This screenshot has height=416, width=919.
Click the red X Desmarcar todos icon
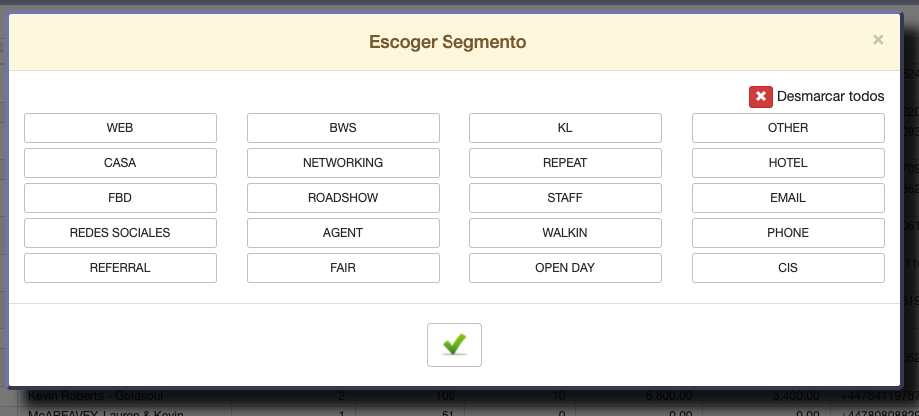761,97
